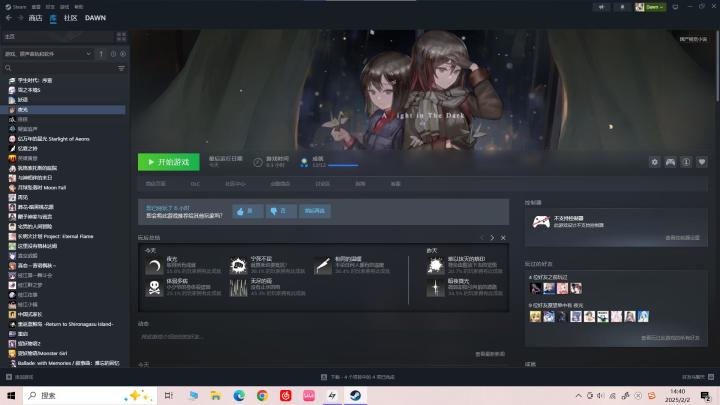Open Friends and Chat at bottom right
The width and height of the screenshot is (720, 405).
[x=698, y=377]
